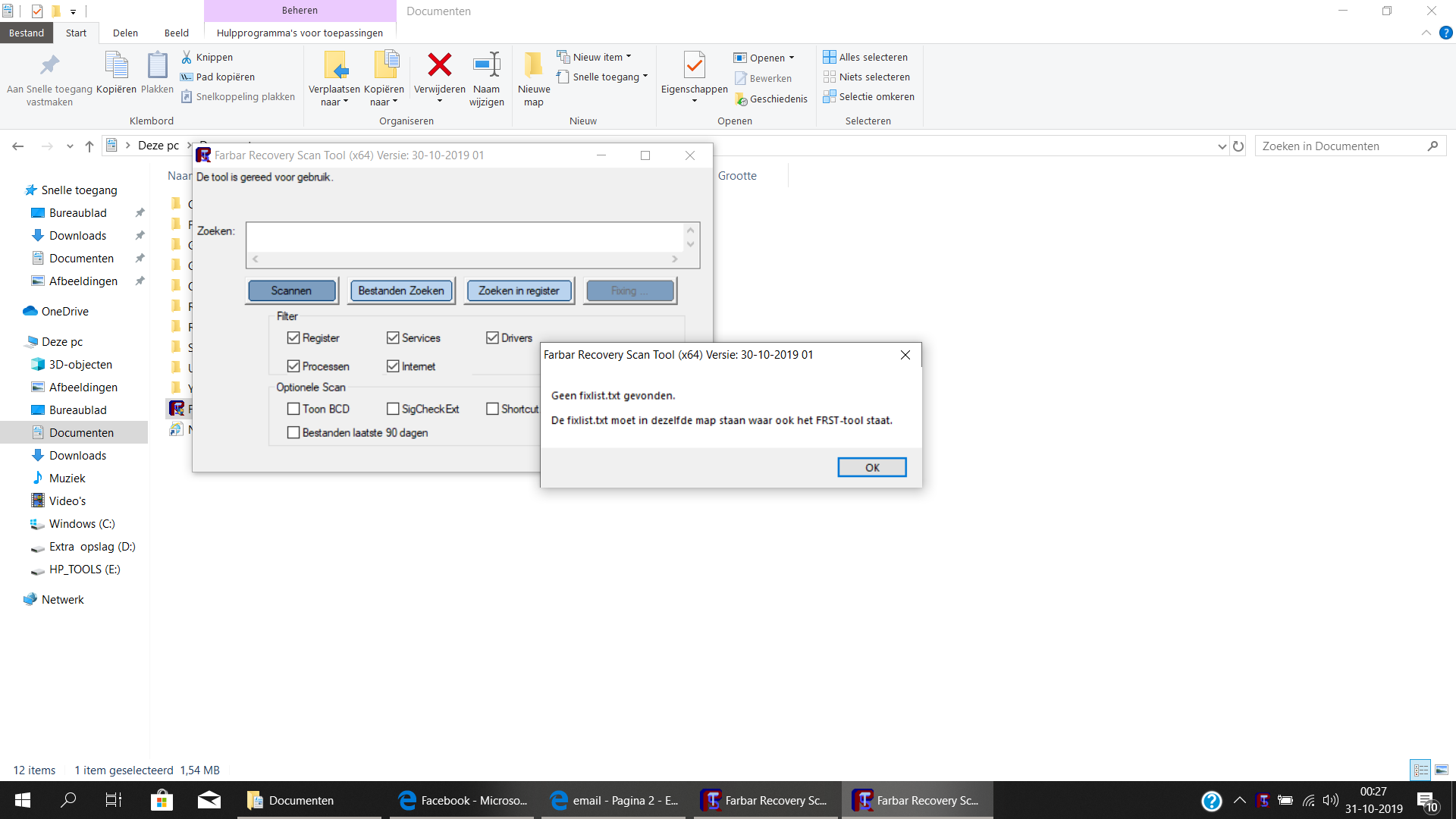This screenshot has height=819, width=1456.
Task: Click the Beheren contextual tab
Action: [300, 11]
